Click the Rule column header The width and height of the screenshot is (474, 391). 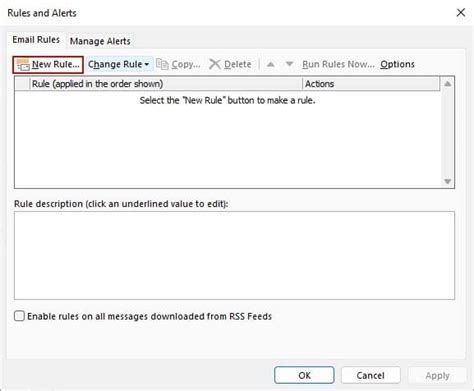pos(166,84)
